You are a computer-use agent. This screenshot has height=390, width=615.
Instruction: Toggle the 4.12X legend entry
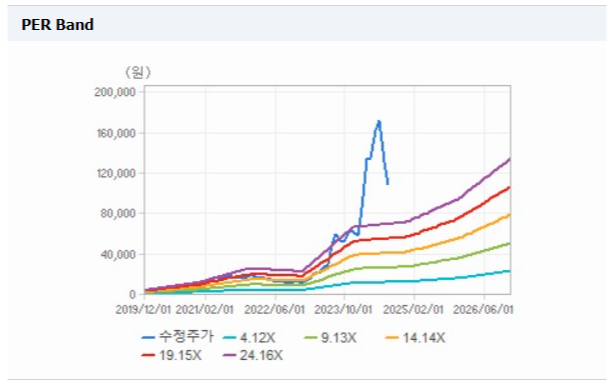249,338
